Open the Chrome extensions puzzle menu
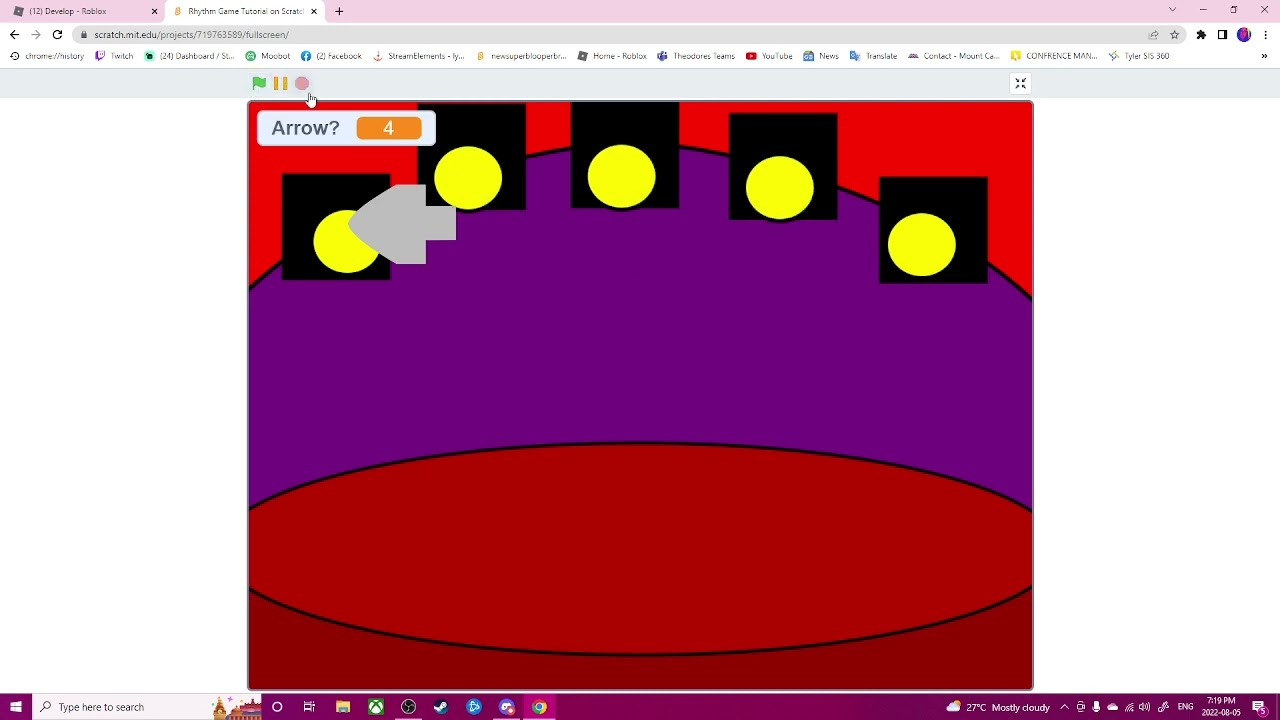Image resolution: width=1280 pixels, height=720 pixels. click(1201, 35)
